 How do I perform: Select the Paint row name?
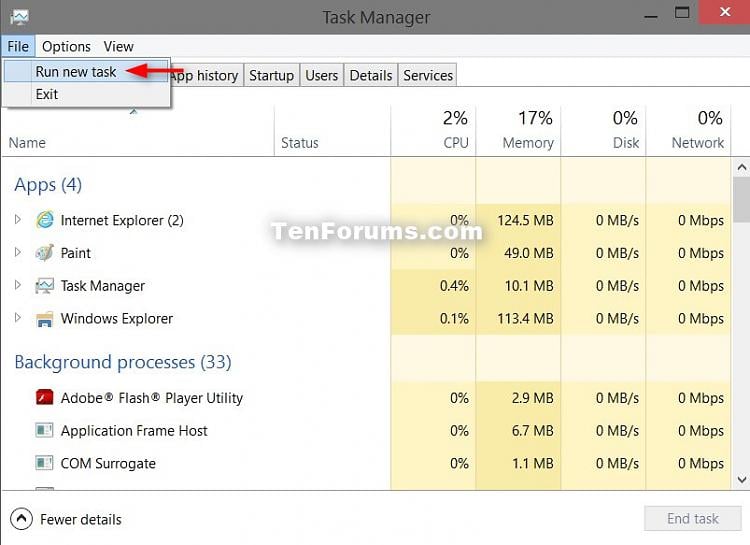[76, 253]
